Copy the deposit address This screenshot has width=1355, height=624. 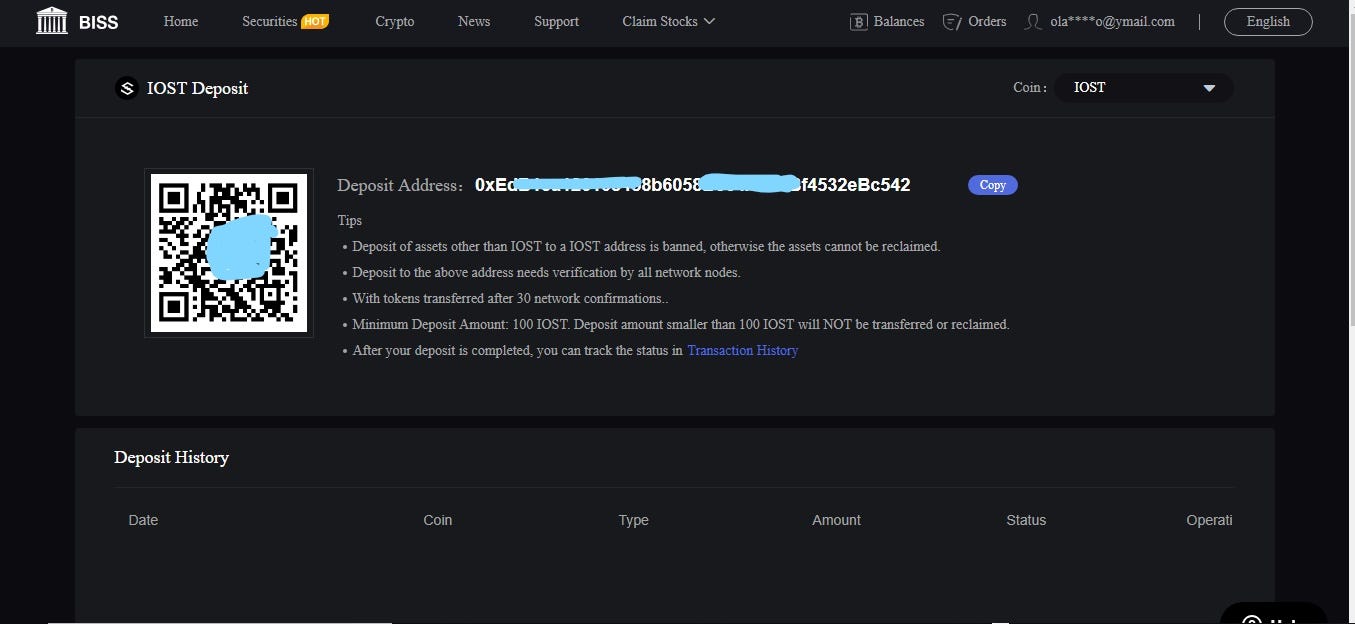pyautogui.click(x=992, y=185)
